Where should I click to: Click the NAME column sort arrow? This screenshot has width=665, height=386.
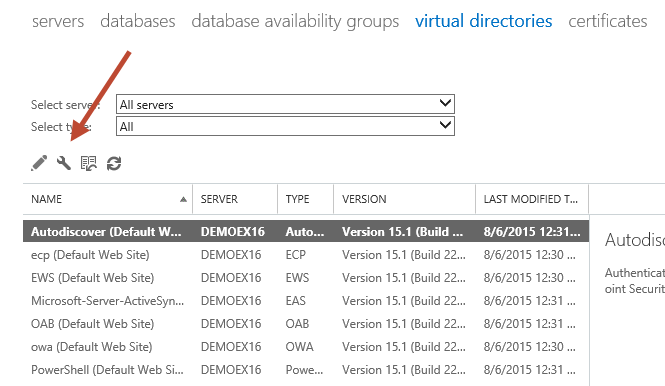pyautogui.click(x=183, y=199)
